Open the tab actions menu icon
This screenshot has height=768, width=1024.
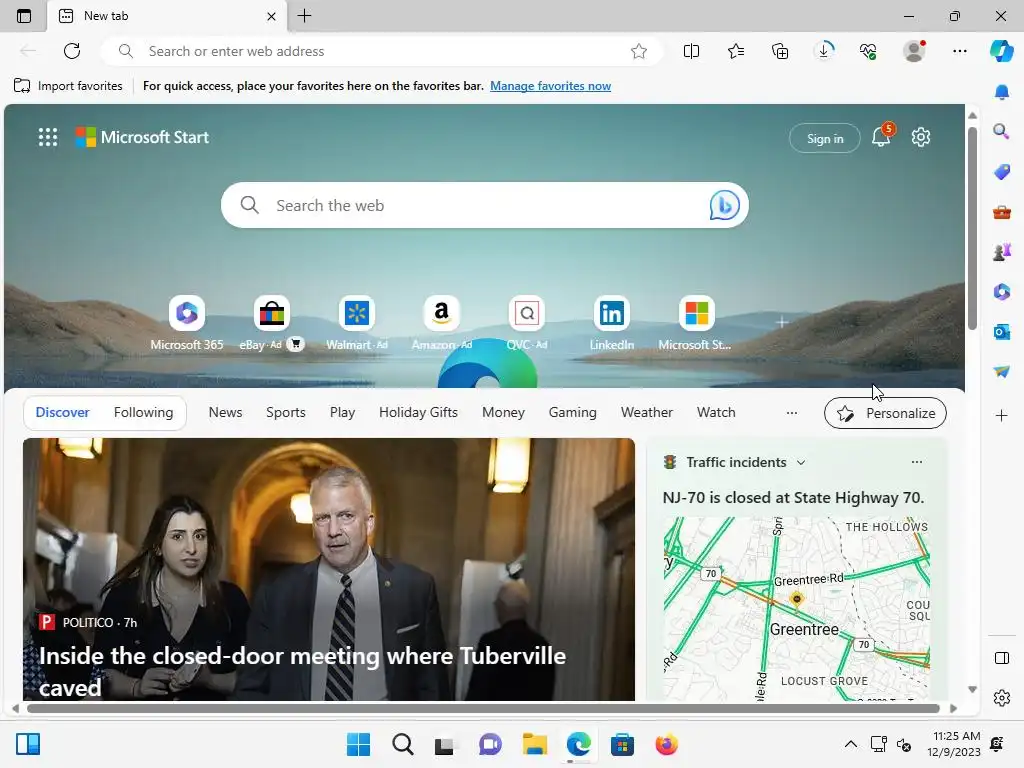24,16
